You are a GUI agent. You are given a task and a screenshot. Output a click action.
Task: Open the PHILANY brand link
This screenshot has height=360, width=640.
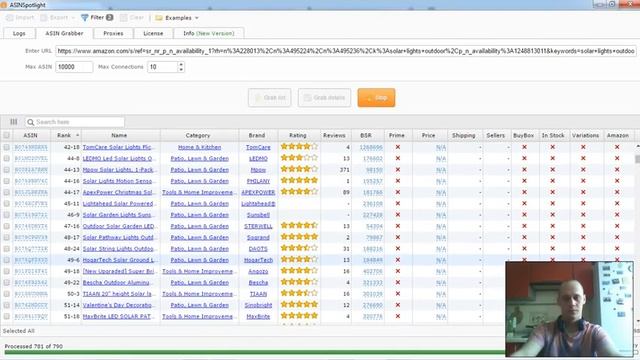pos(258,181)
